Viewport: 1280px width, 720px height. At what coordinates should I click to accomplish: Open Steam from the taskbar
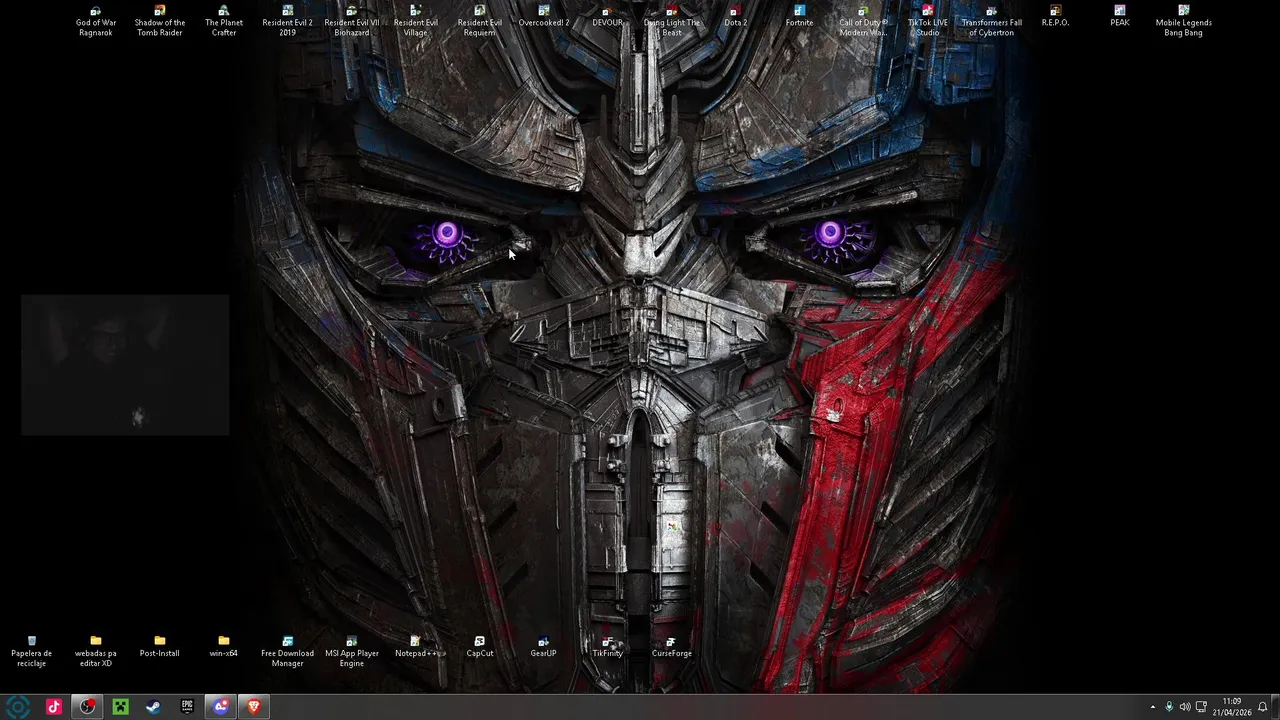tap(154, 707)
